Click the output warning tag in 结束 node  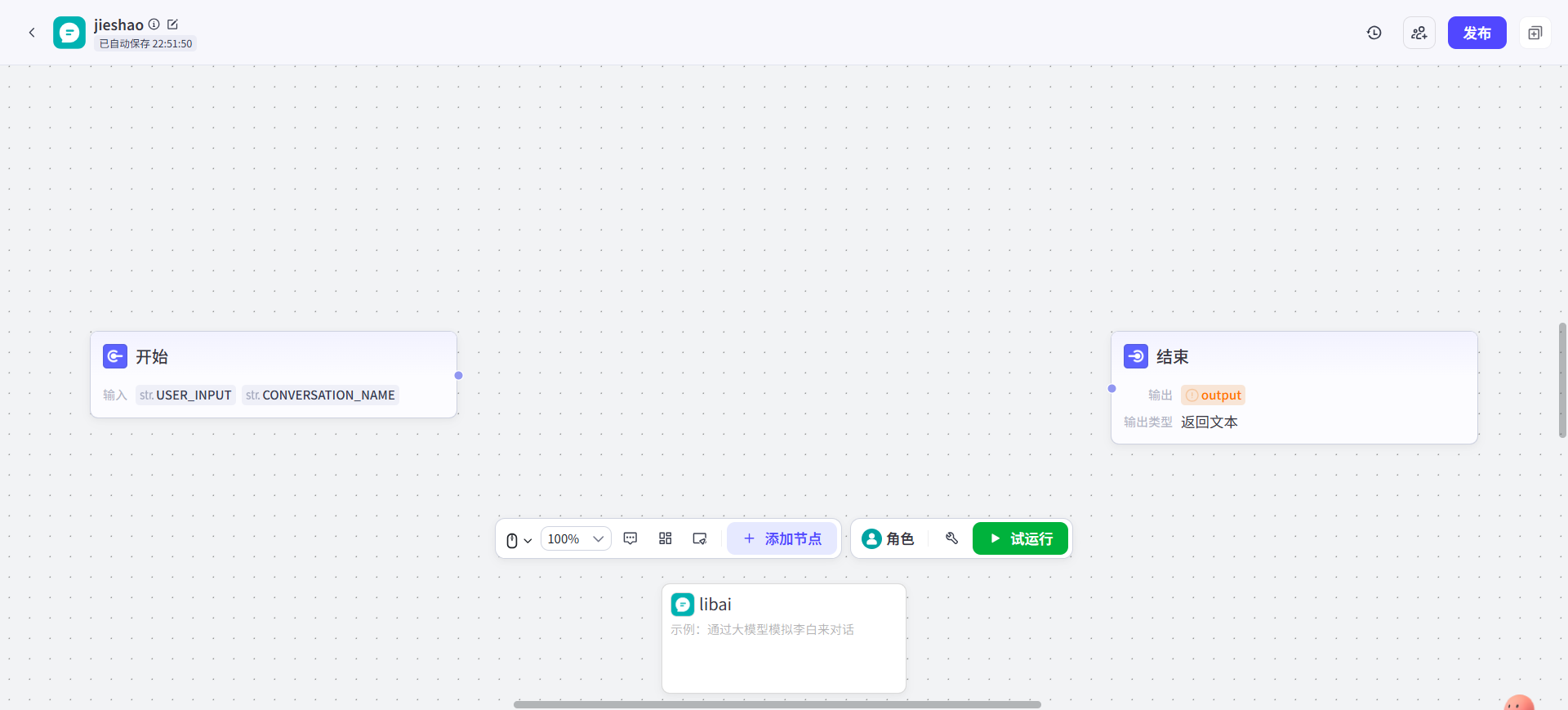pyautogui.click(x=1213, y=395)
